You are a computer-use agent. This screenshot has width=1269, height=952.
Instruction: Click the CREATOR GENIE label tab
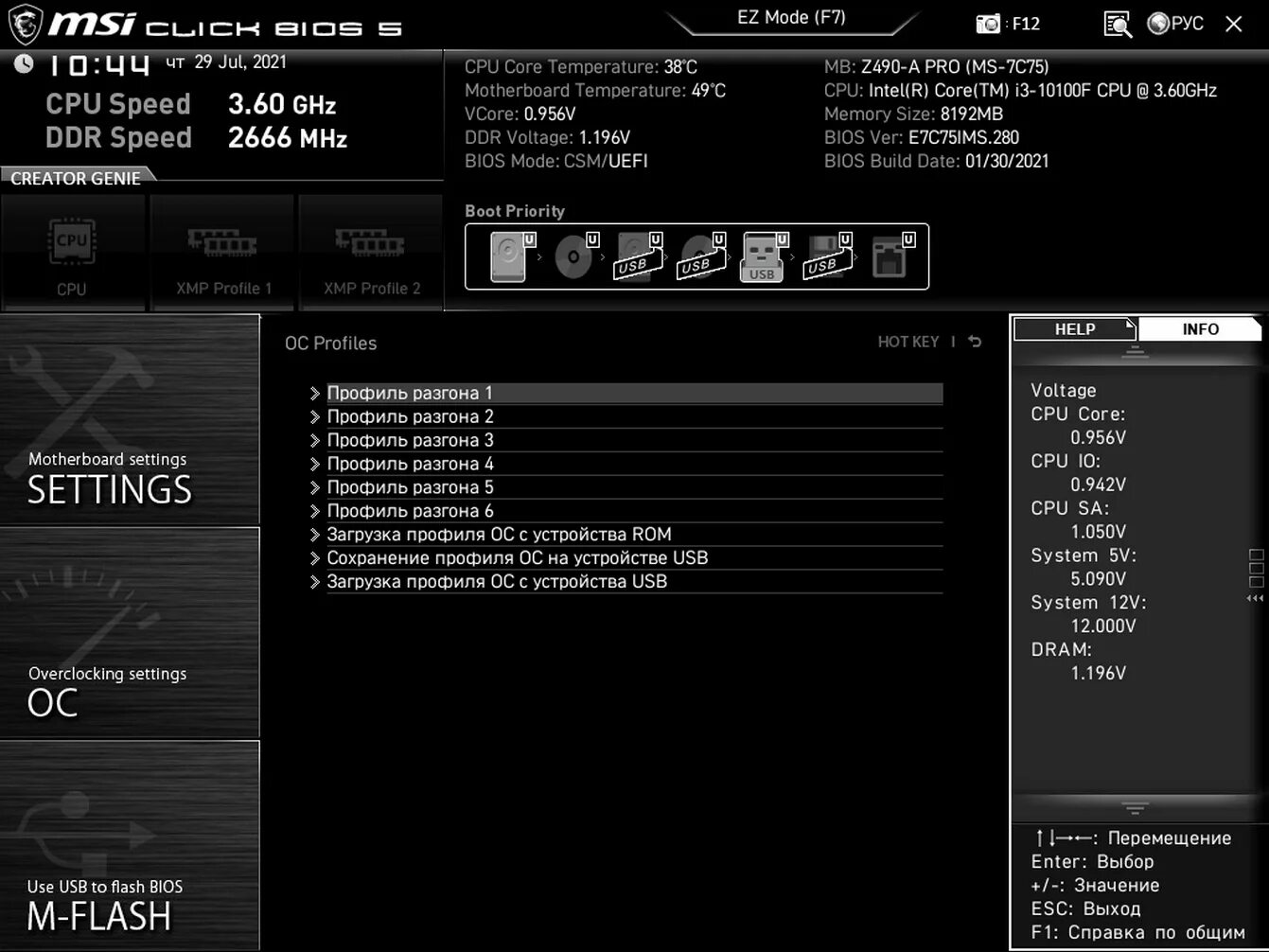[x=76, y=178]
